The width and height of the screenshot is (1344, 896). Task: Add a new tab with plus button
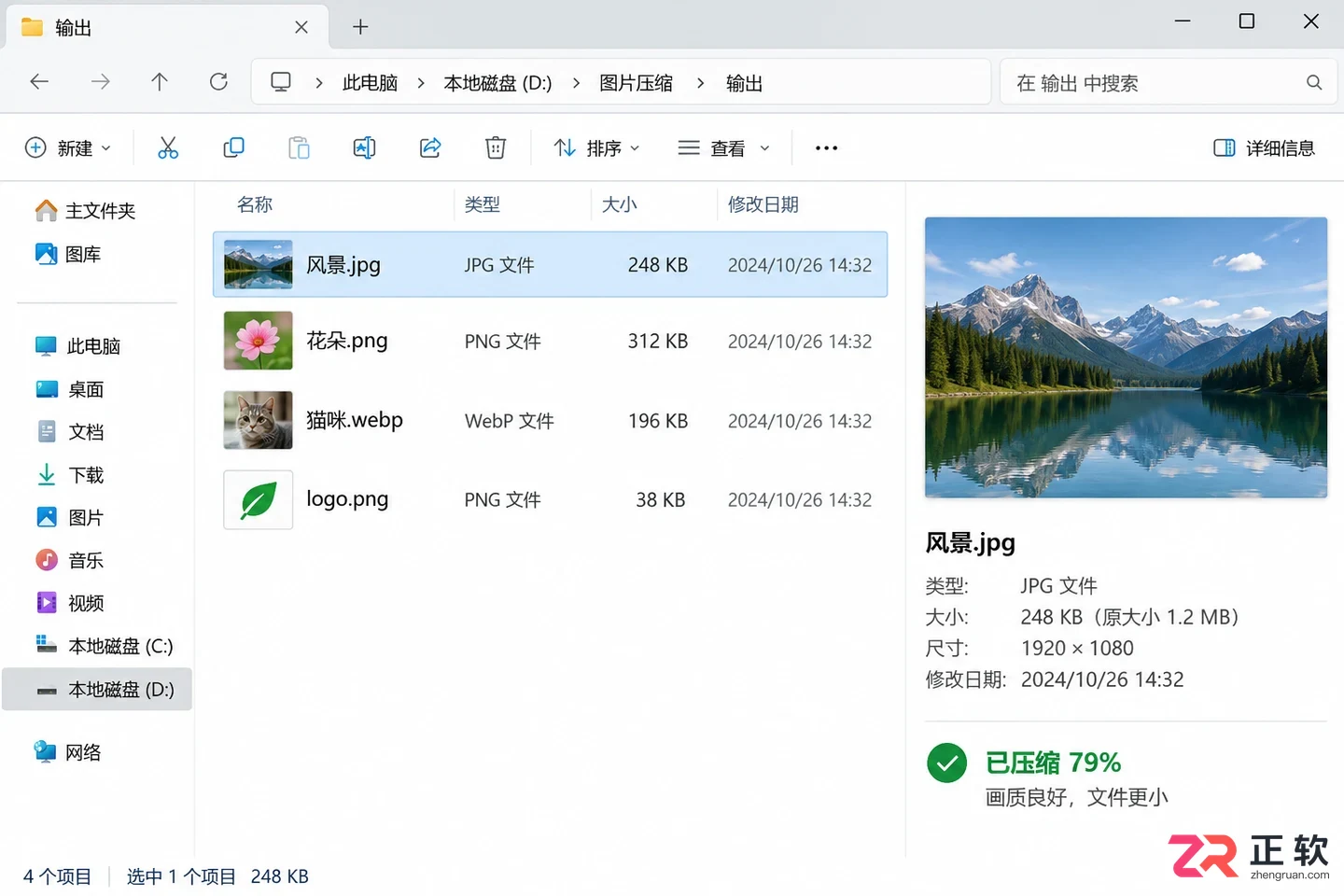pos(360,27)
